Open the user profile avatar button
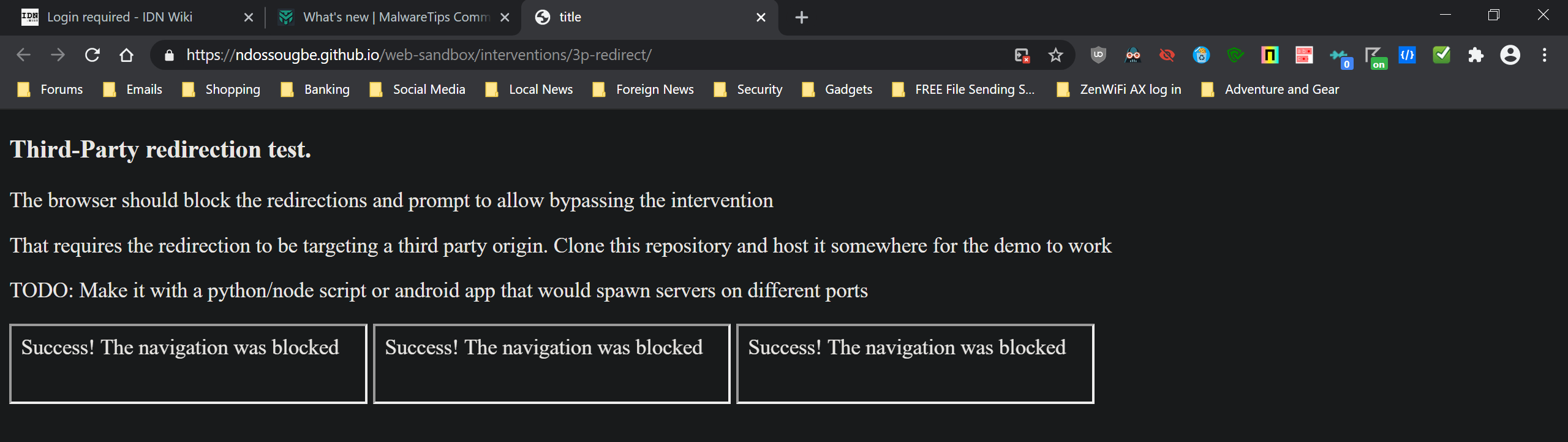The width and height of the screenshot is (1568, 442). click(x=1510, y=55)
